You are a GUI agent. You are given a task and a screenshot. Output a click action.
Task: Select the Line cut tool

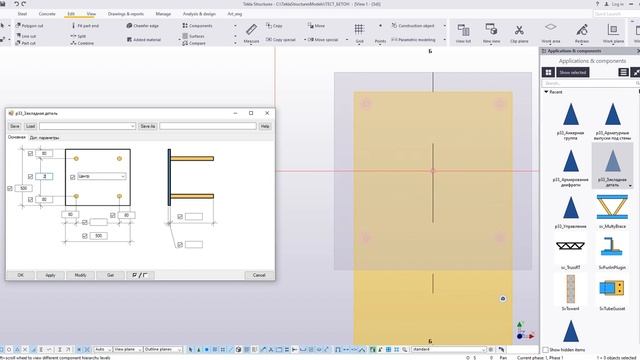[x=26, y=36]
